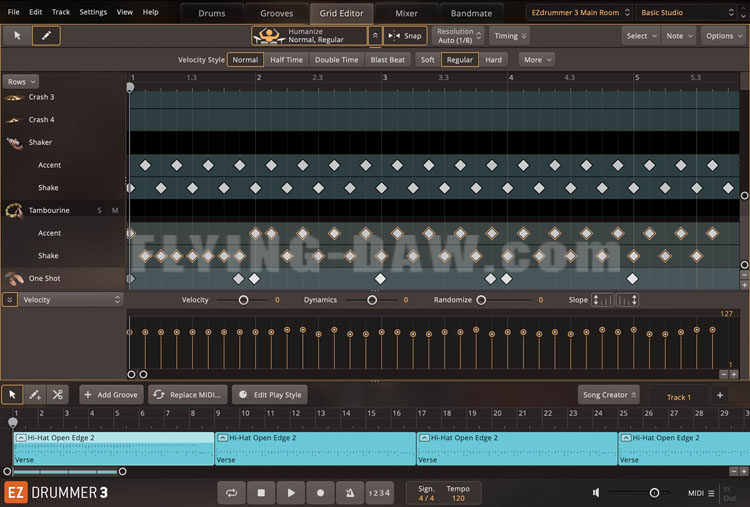Activate the pencil draw tool in Grid Editor

(46, 35)
